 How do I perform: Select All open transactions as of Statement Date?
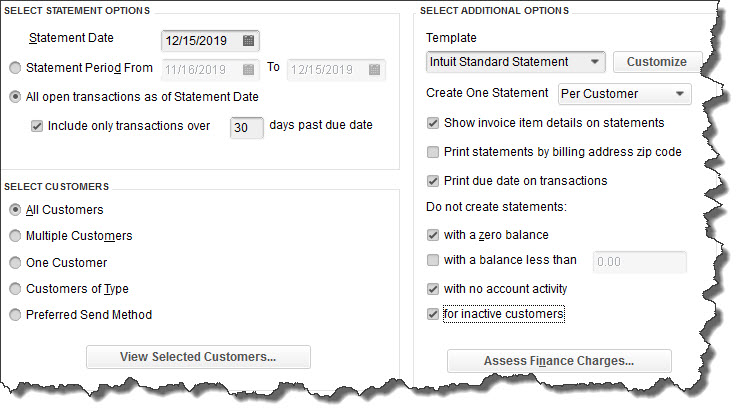(15, 97)
